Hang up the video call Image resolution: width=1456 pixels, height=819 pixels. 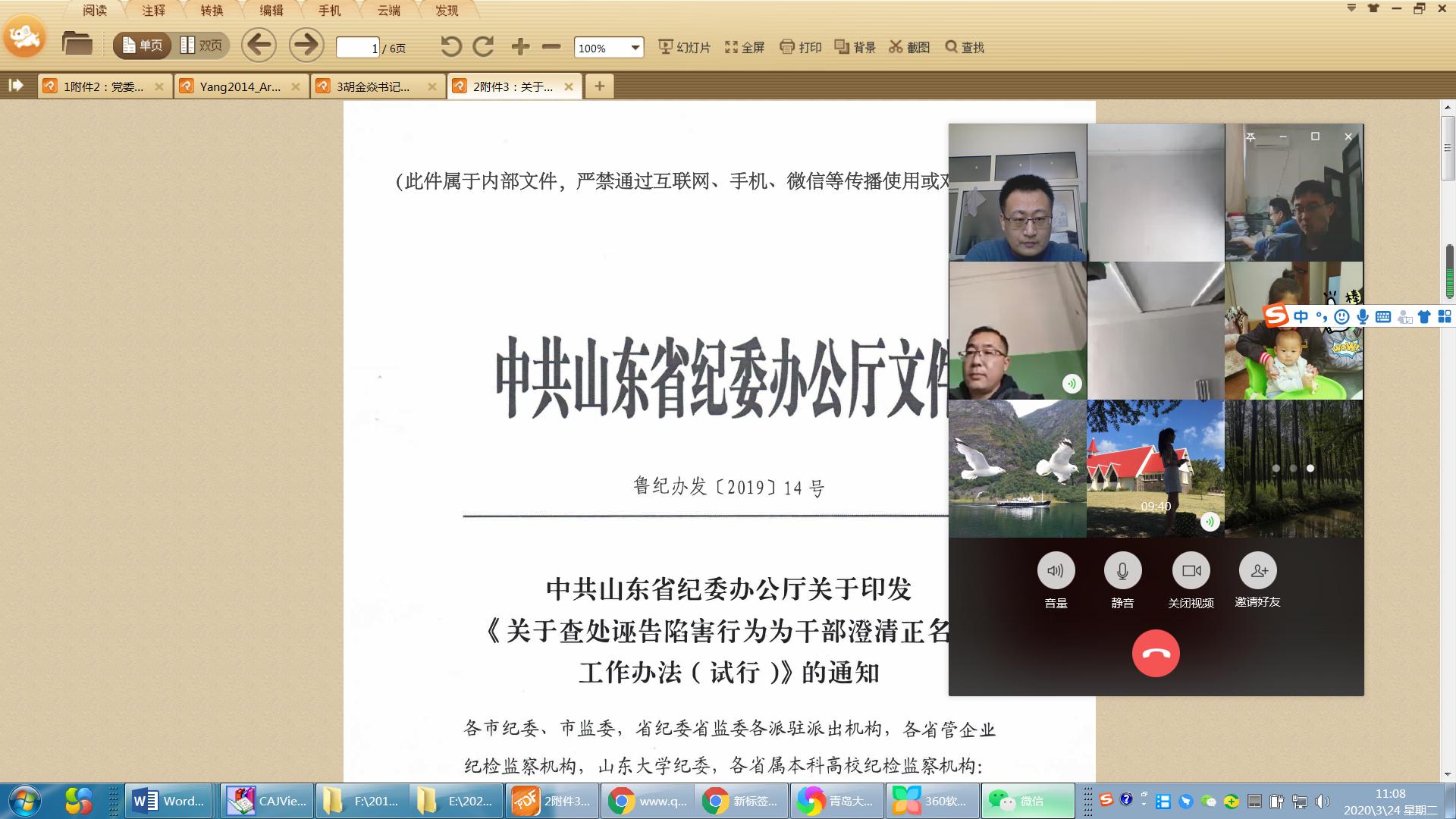(1155, 654)
